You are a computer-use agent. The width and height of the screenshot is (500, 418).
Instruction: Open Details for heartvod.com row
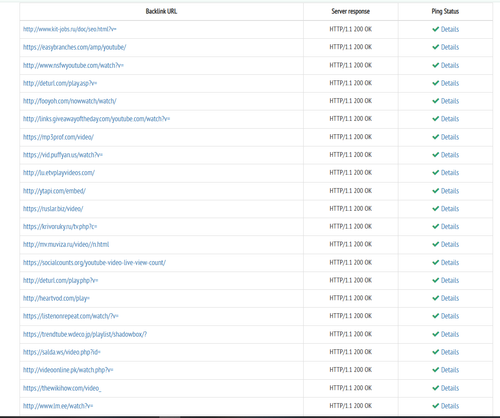[x=450, y=298]
